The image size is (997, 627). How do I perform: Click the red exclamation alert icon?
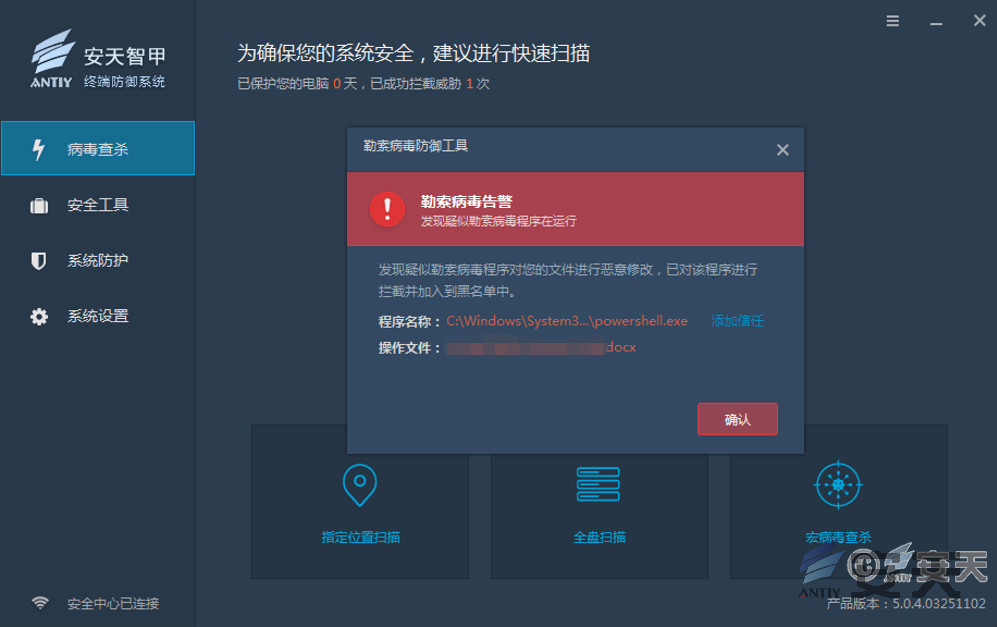(387, 209)
